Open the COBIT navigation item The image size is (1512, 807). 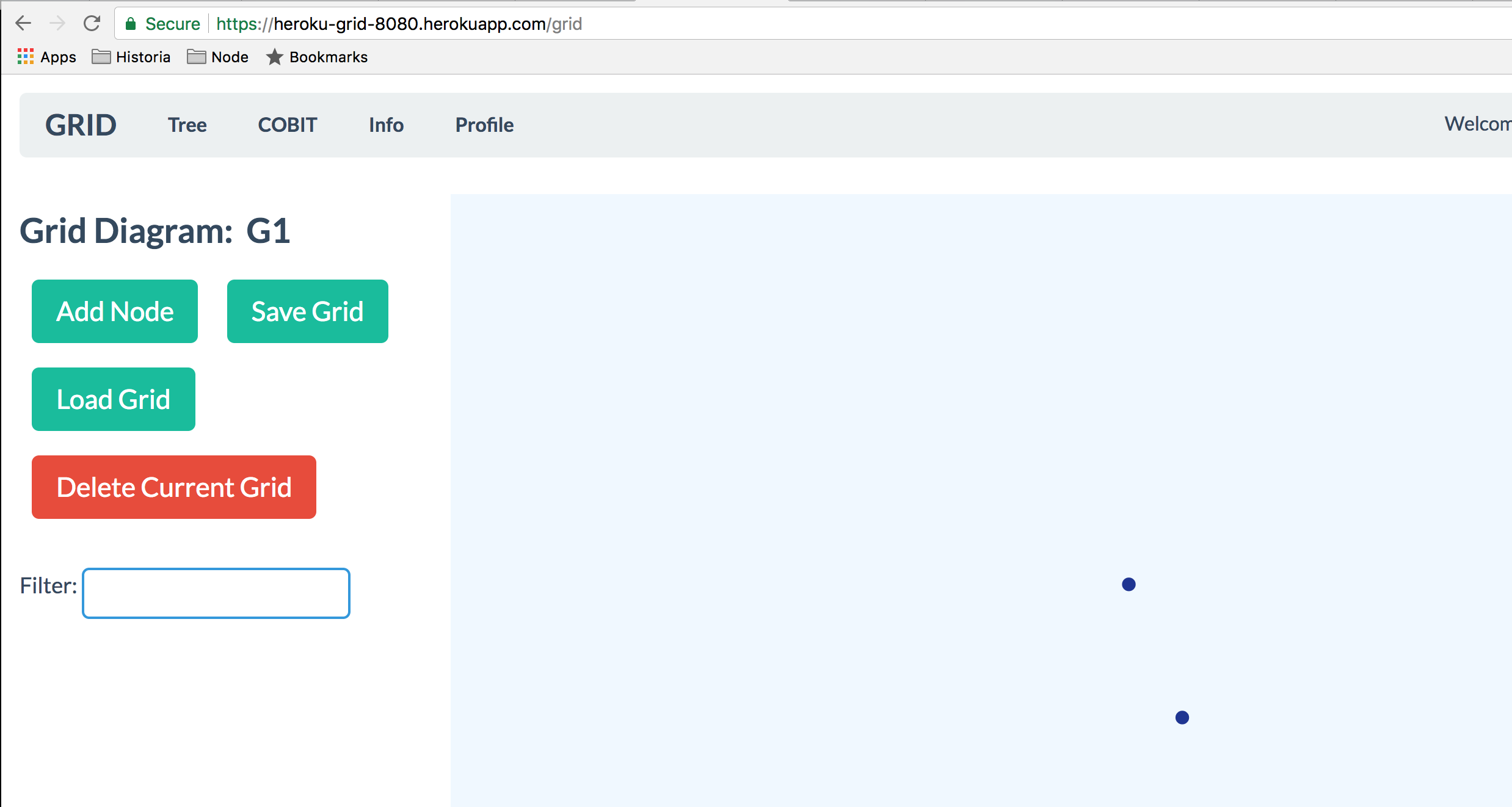[x=288, y=125]
